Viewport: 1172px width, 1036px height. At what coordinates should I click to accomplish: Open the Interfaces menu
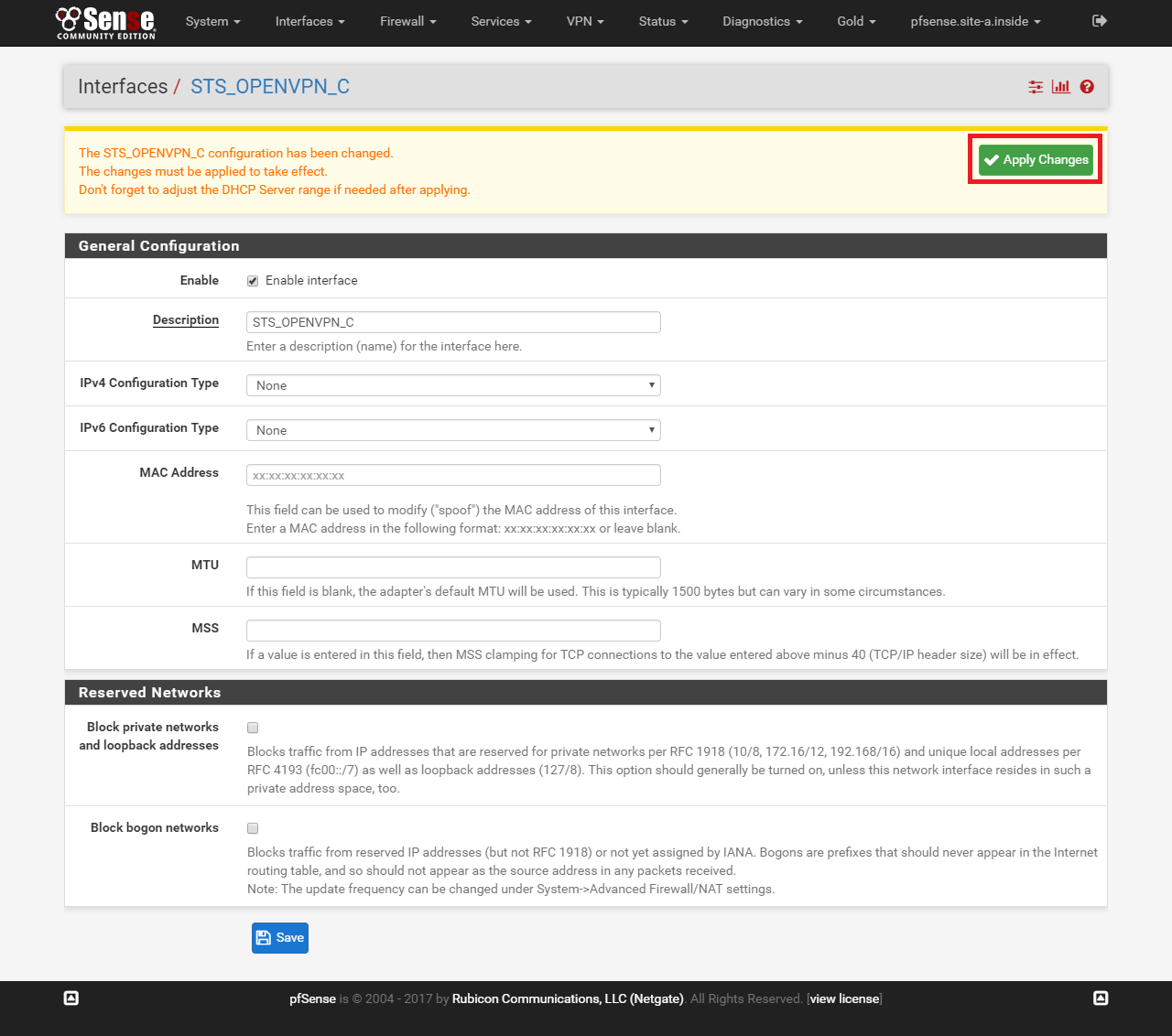(309, 21)
